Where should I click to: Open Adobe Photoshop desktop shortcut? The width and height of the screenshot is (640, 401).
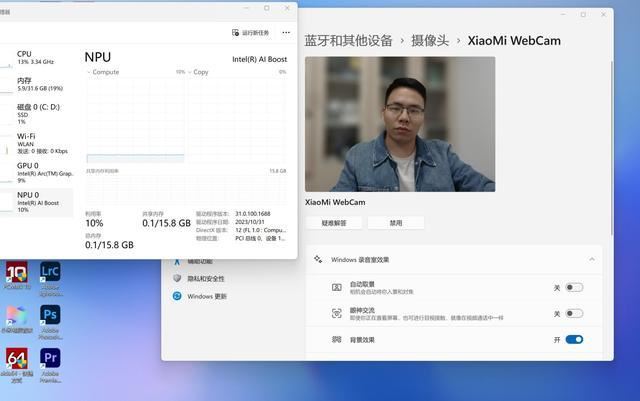click(x=50, y=316)
